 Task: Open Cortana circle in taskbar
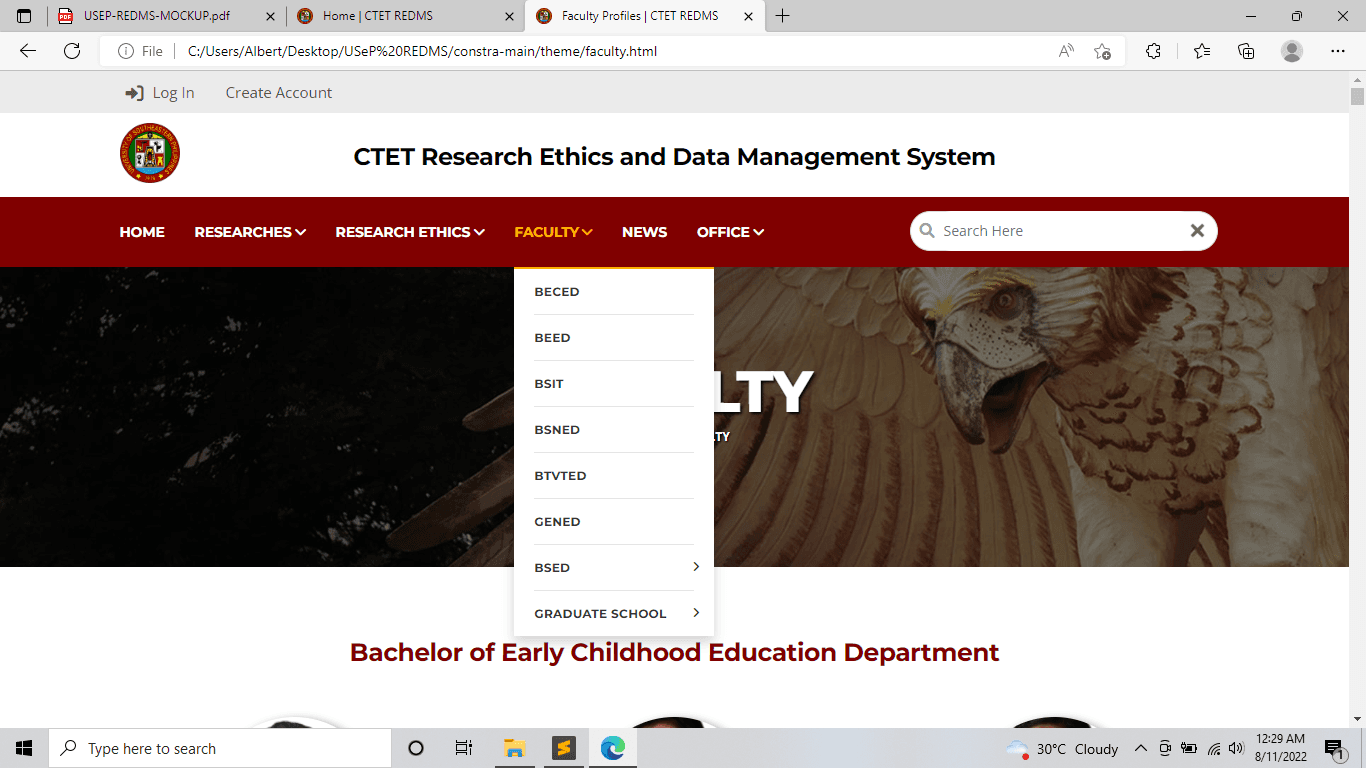pyautogui.click(x=416, y=748)
